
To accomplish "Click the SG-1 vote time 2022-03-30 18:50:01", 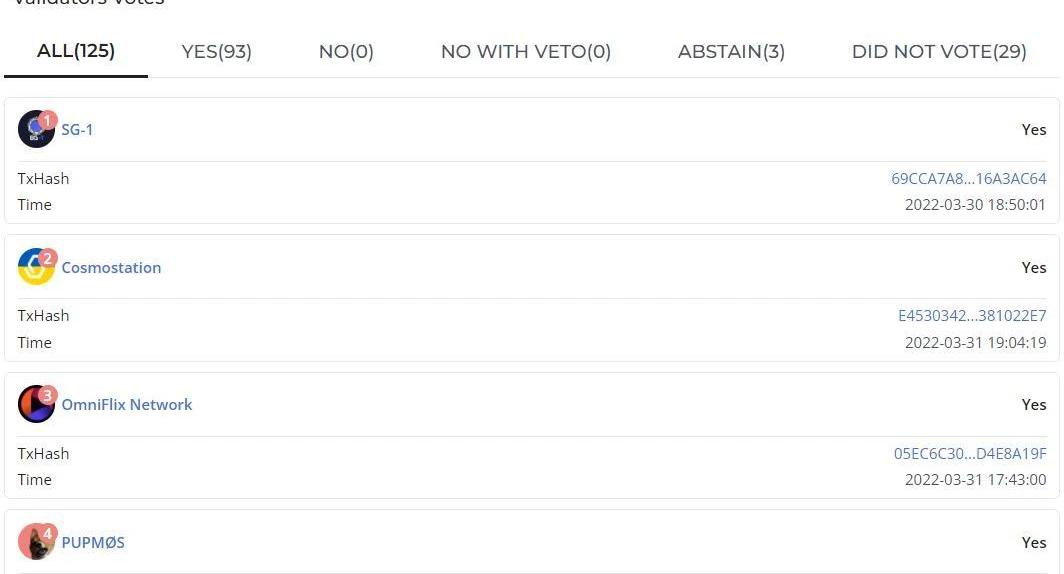I will click(x=975, y=205).
